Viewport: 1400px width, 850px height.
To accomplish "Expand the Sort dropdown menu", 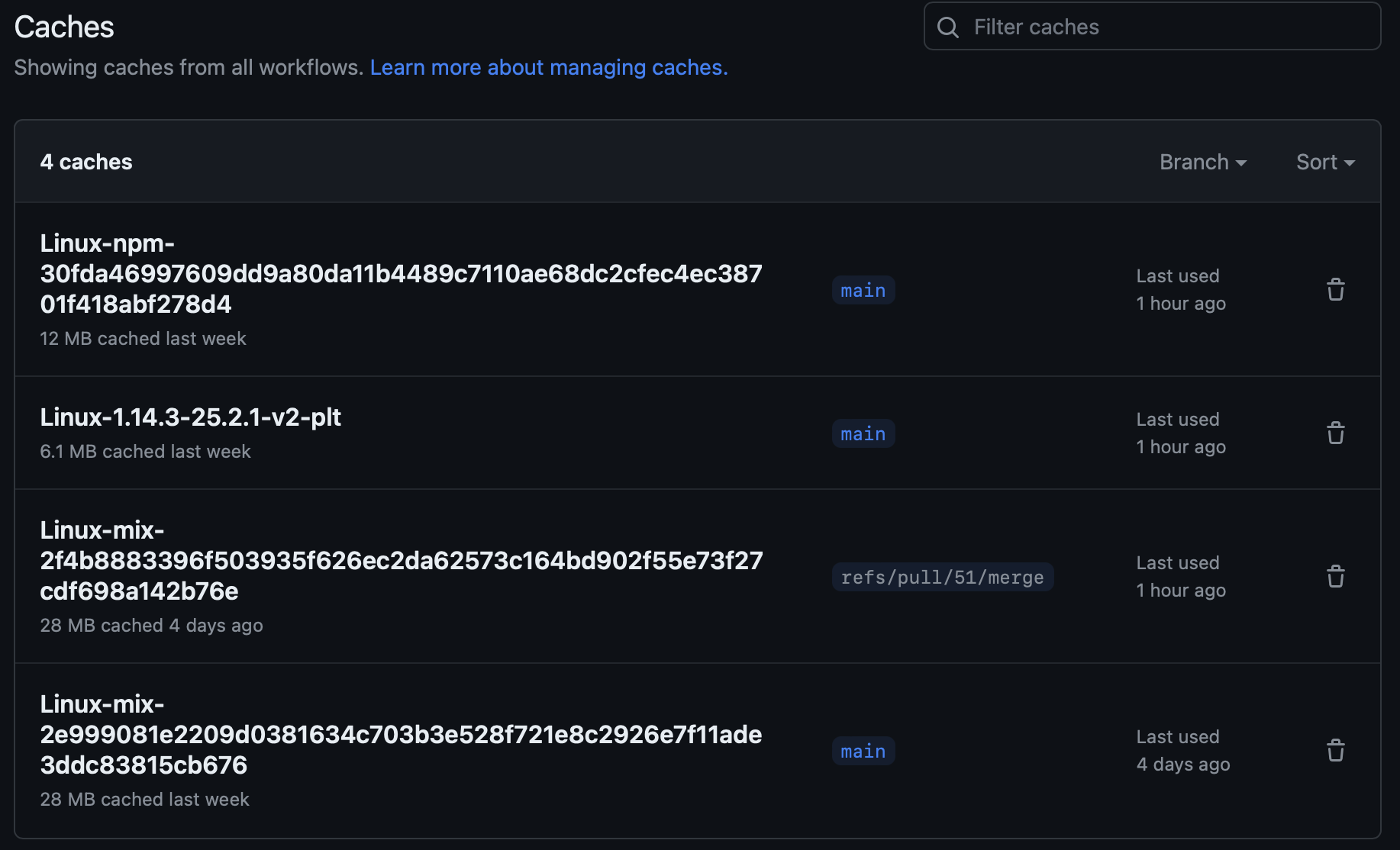I will tap(1324, 162).
